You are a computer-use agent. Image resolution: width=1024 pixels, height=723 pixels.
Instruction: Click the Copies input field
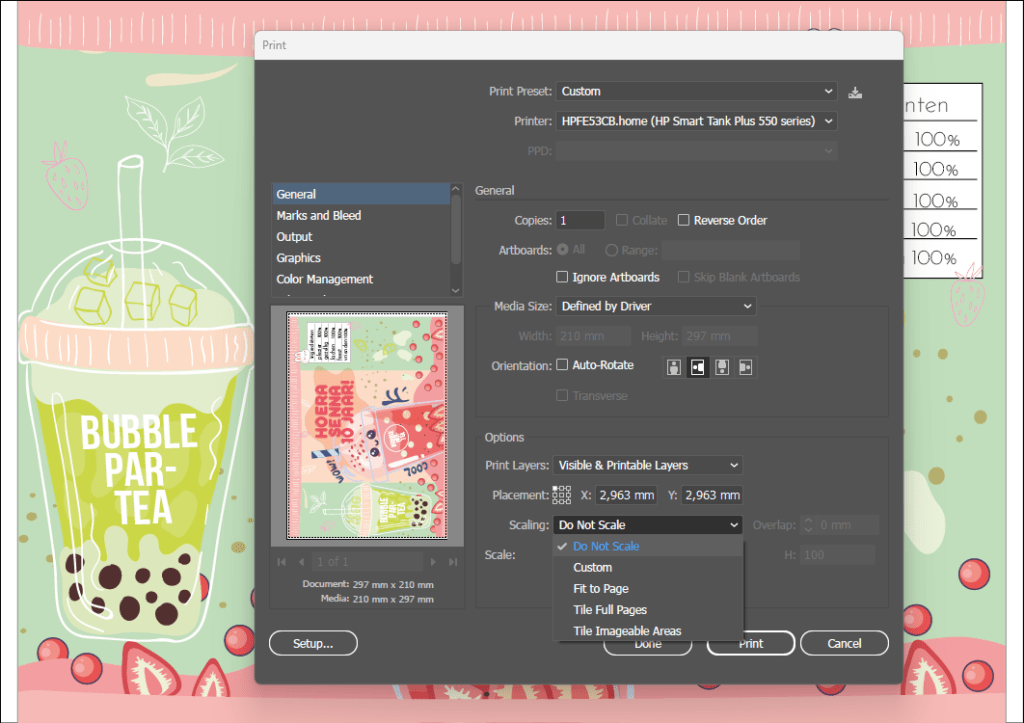point(580,220)
